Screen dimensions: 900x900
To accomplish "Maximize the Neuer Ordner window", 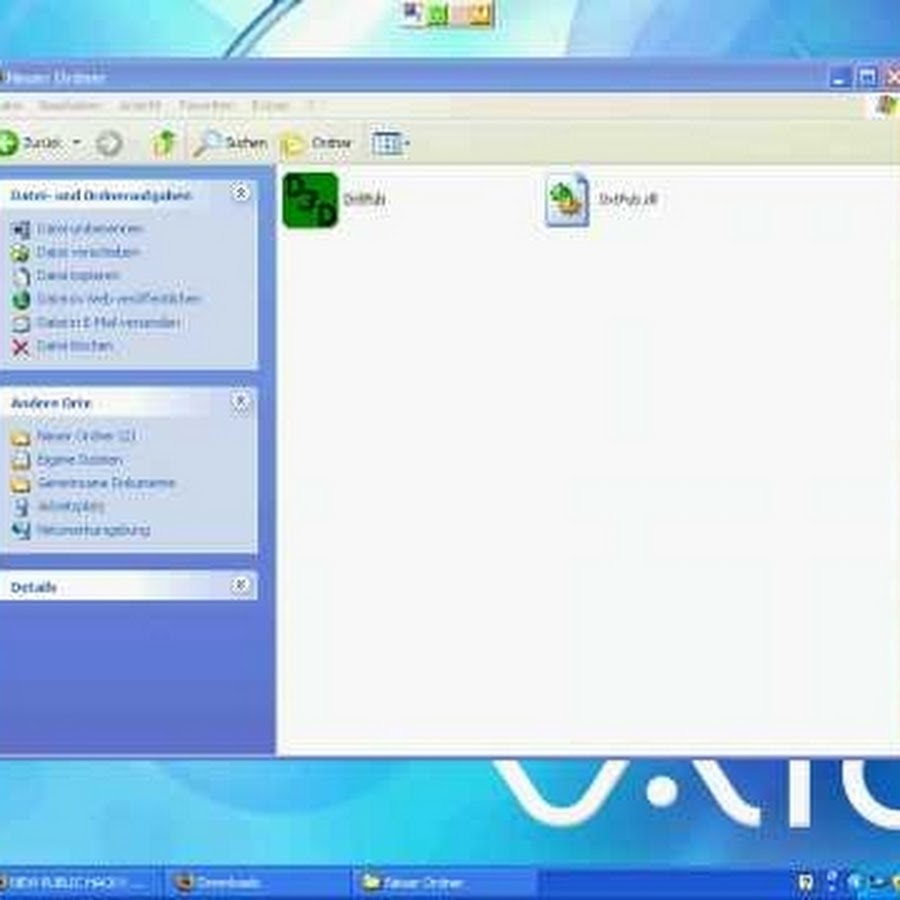I will click(x=867, y=77).
